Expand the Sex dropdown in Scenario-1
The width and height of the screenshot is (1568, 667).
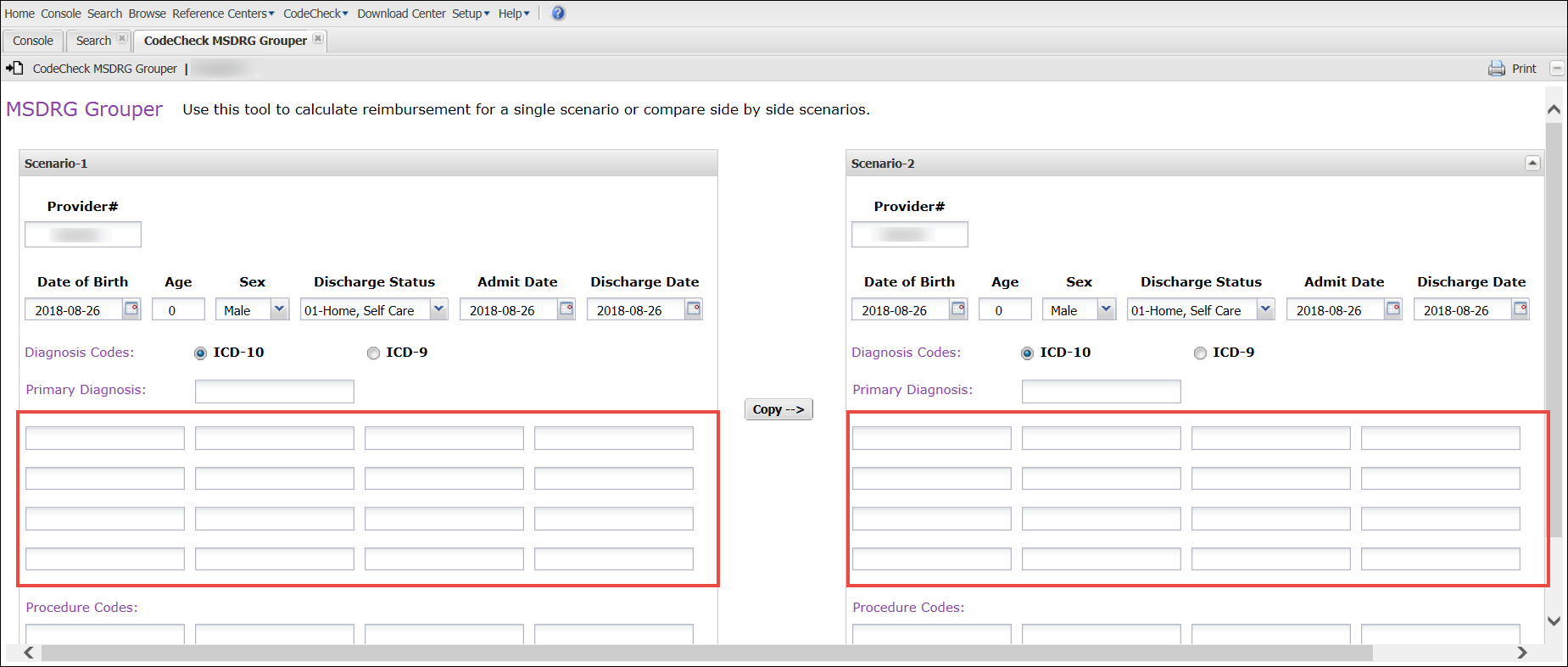pyautogui.click(x=279, y=309)
